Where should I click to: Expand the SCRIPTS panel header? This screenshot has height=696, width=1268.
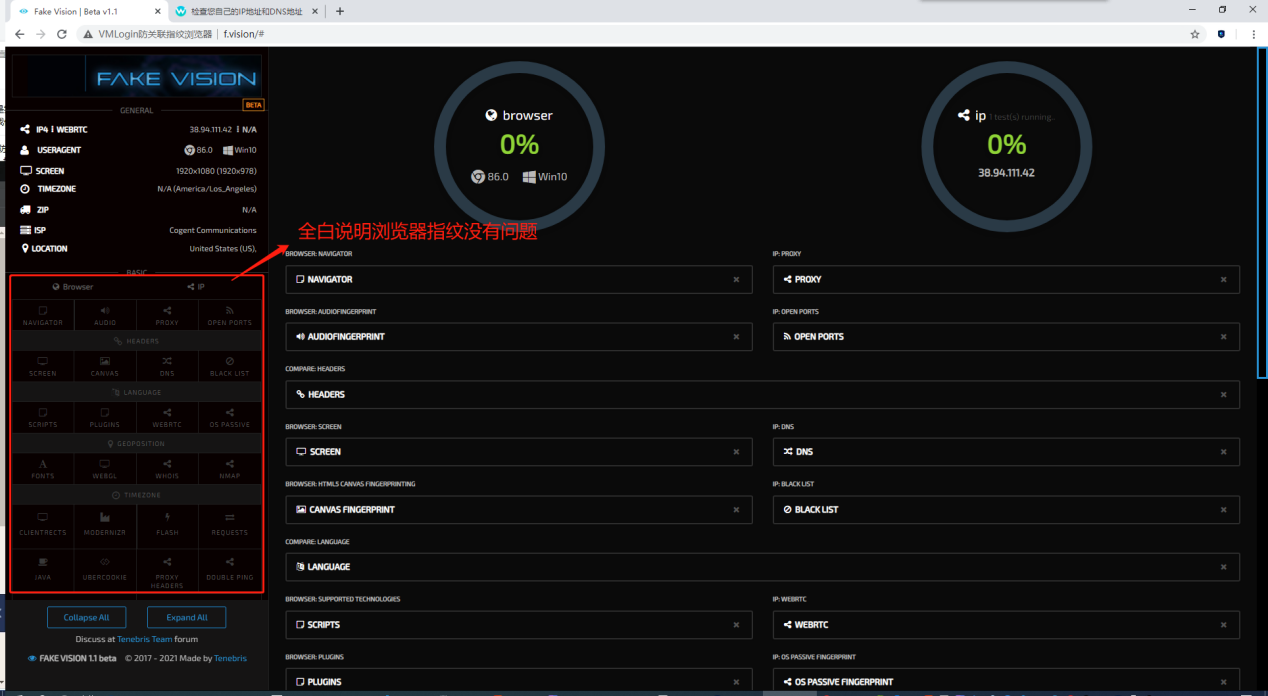pyautogui.click(x=518, y=624)
